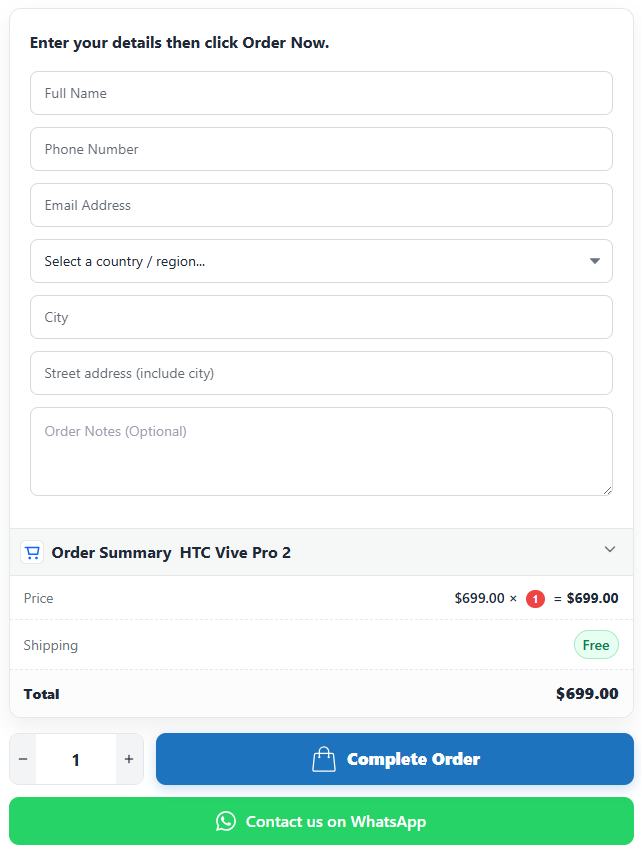Click the shopping bag icon on Complete Order
The image size is (641, 853).
point(324,759)
